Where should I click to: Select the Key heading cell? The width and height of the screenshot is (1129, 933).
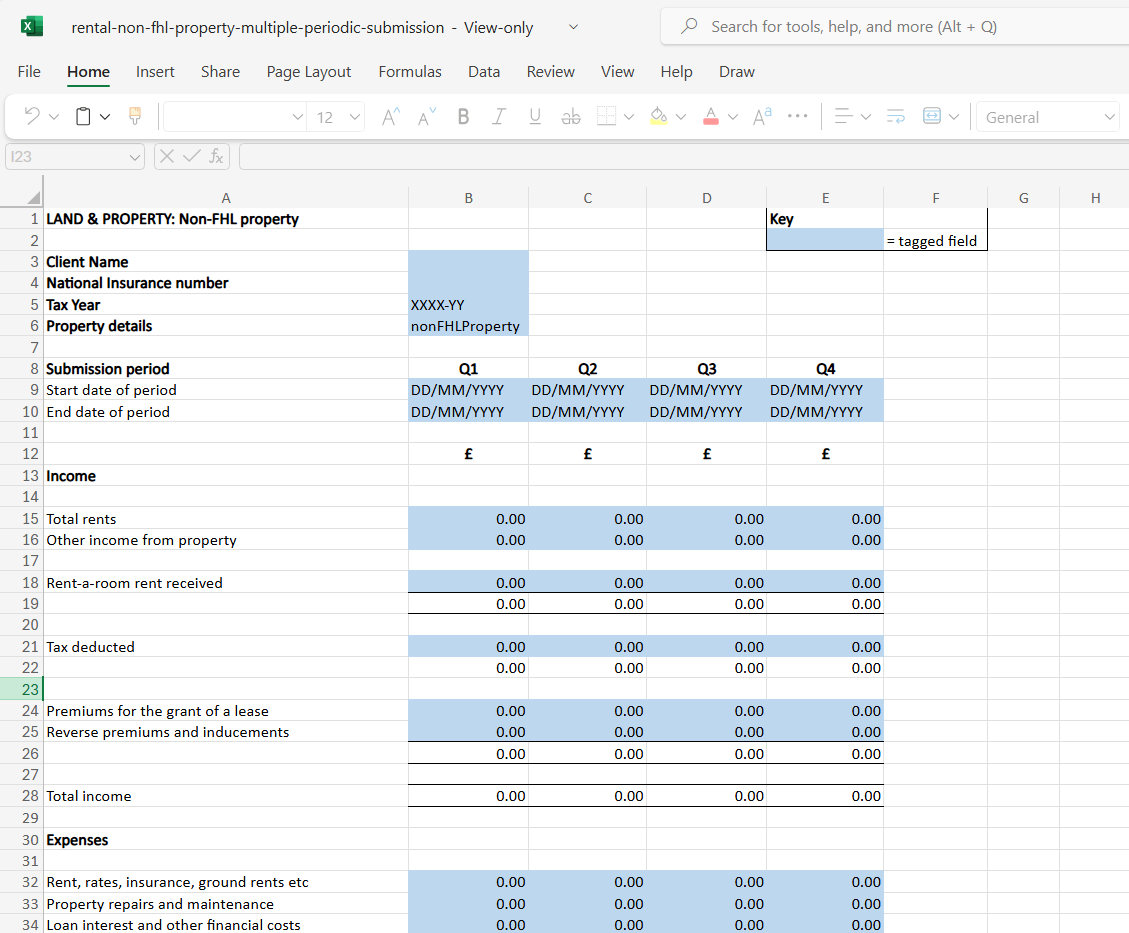(825, 219)
